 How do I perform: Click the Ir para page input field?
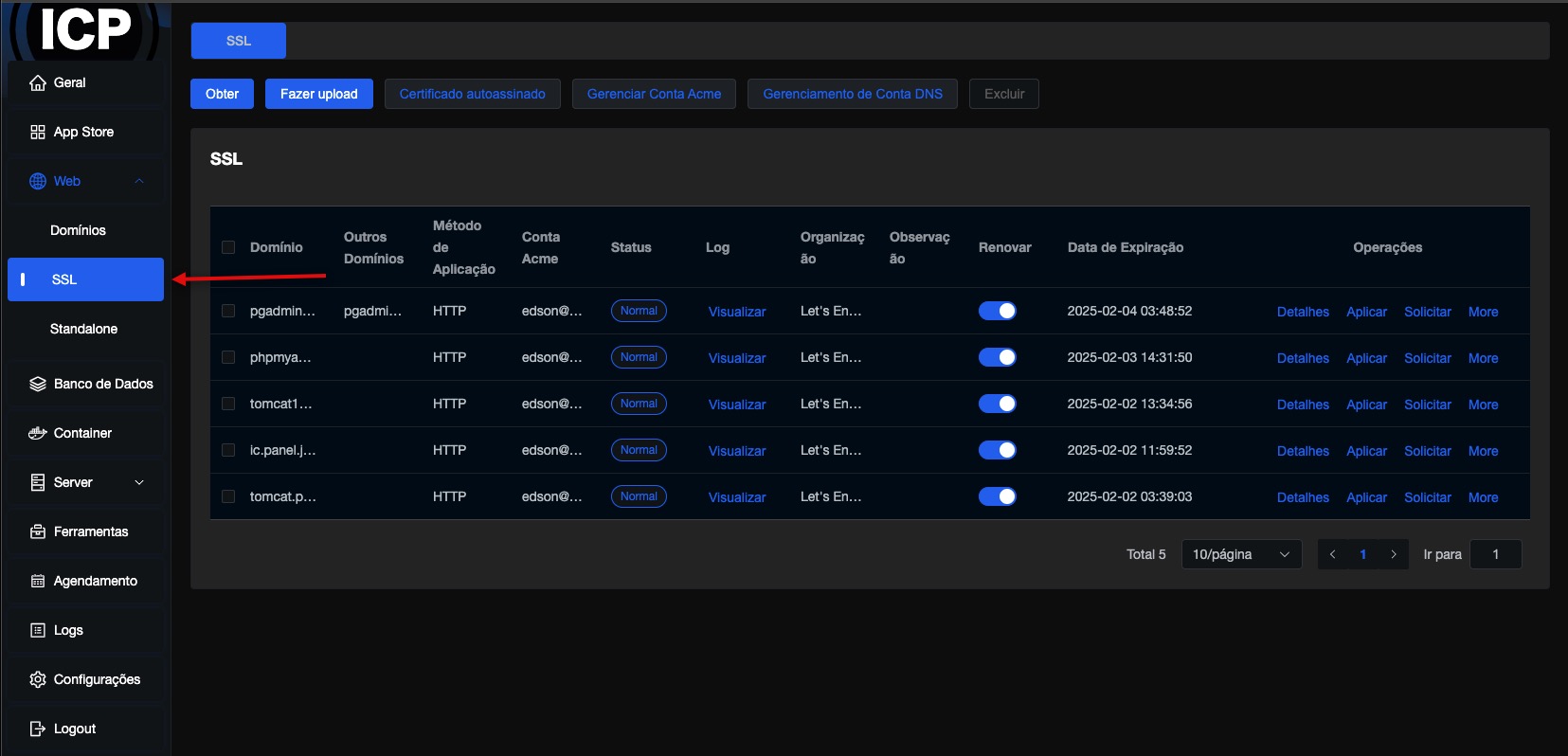click(1496, 554)
